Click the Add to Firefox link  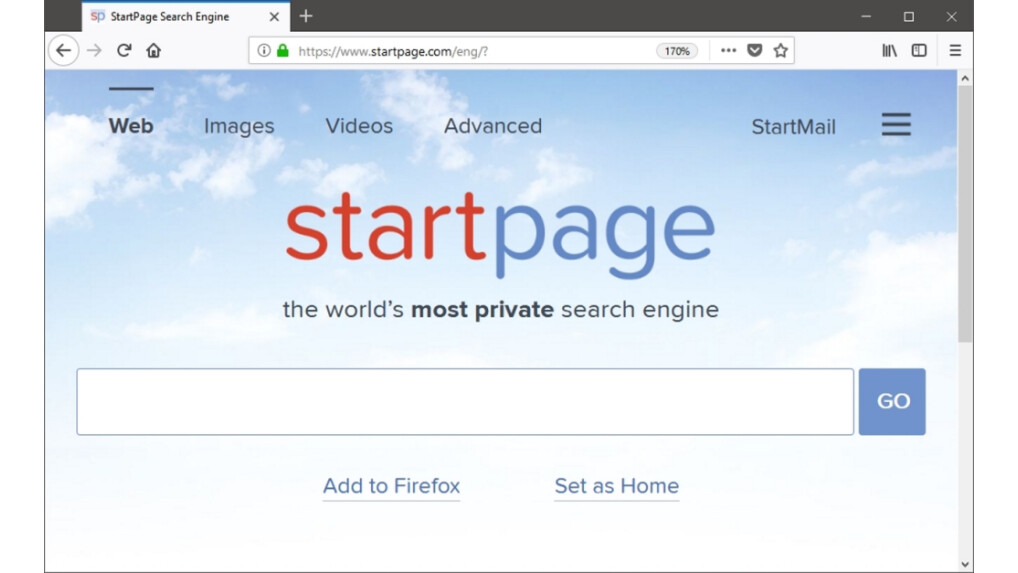(391, 486)
